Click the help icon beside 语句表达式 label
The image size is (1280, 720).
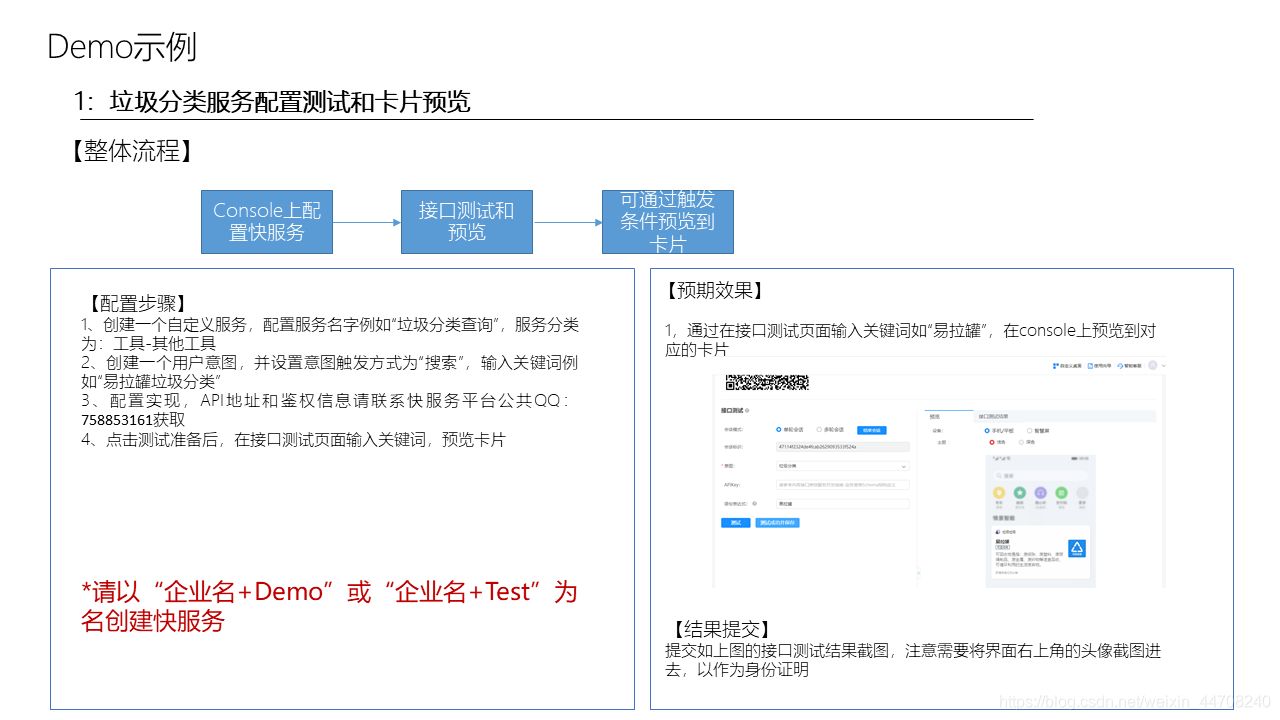pos(755,503)
